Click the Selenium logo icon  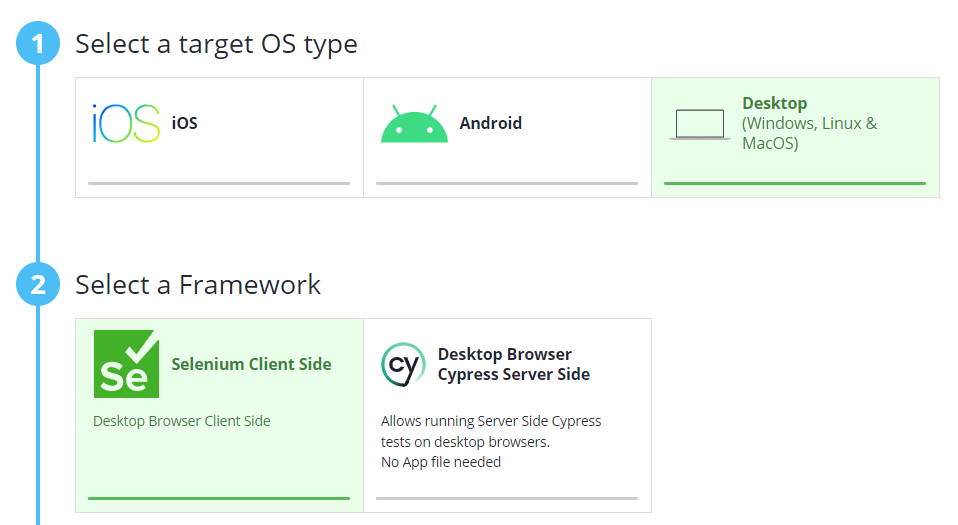tap(126, 364)
